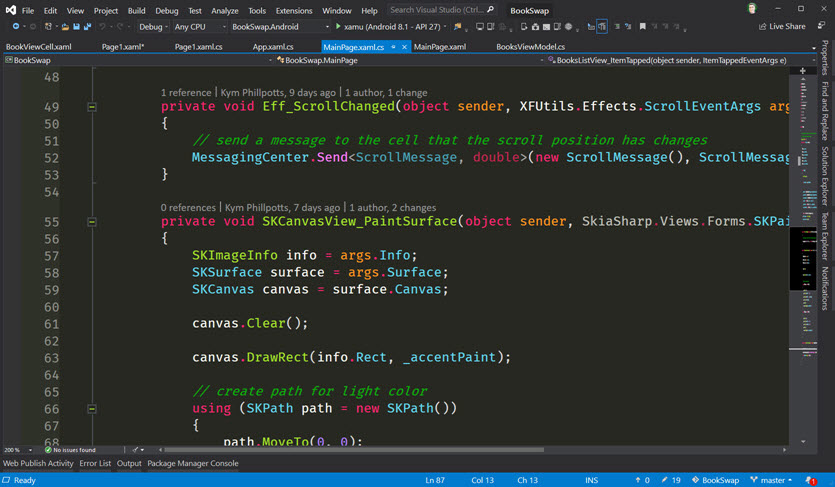Open the feedback icon next to Live Share

tap(822, 26)
